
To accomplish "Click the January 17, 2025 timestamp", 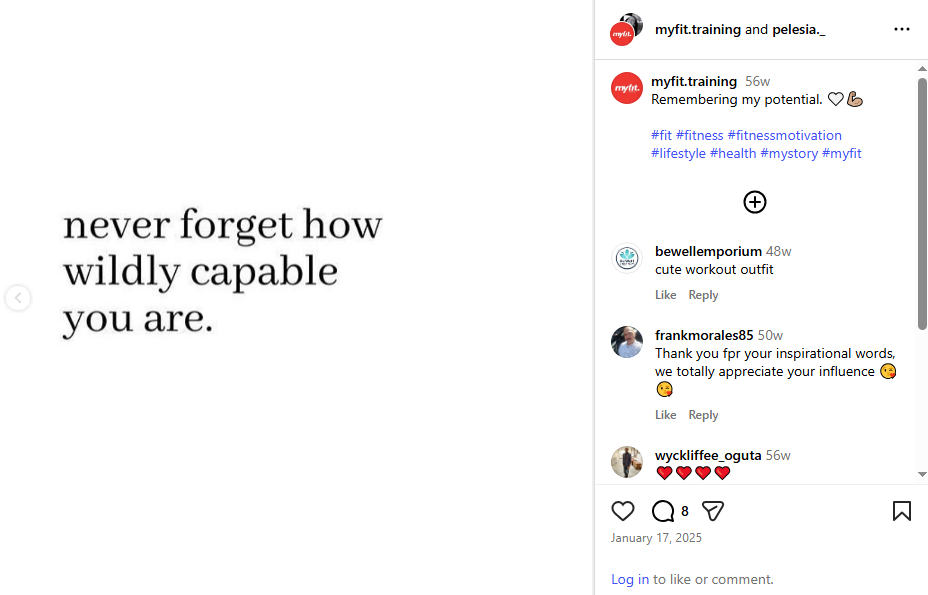I will coord(656,537).
